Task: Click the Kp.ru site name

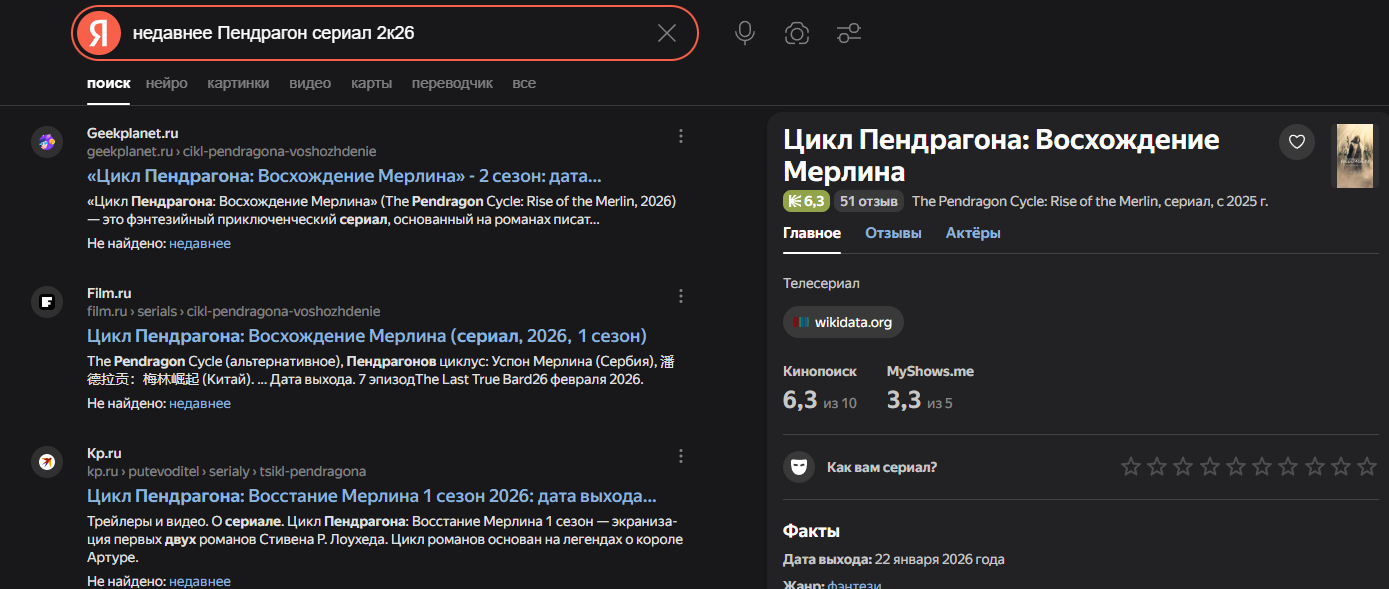Action: click(x=104, y=453)
